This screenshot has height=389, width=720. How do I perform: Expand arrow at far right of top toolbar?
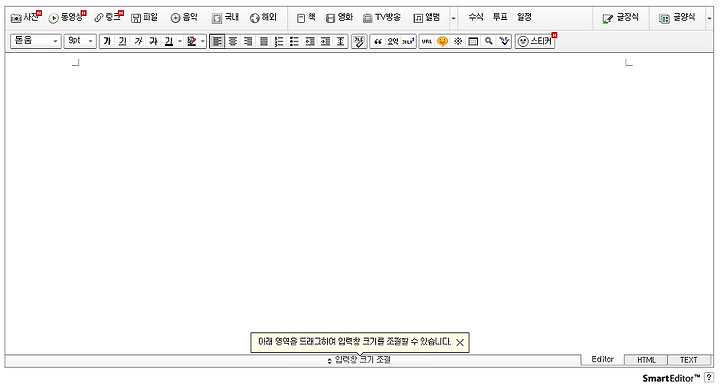[709, 18]
